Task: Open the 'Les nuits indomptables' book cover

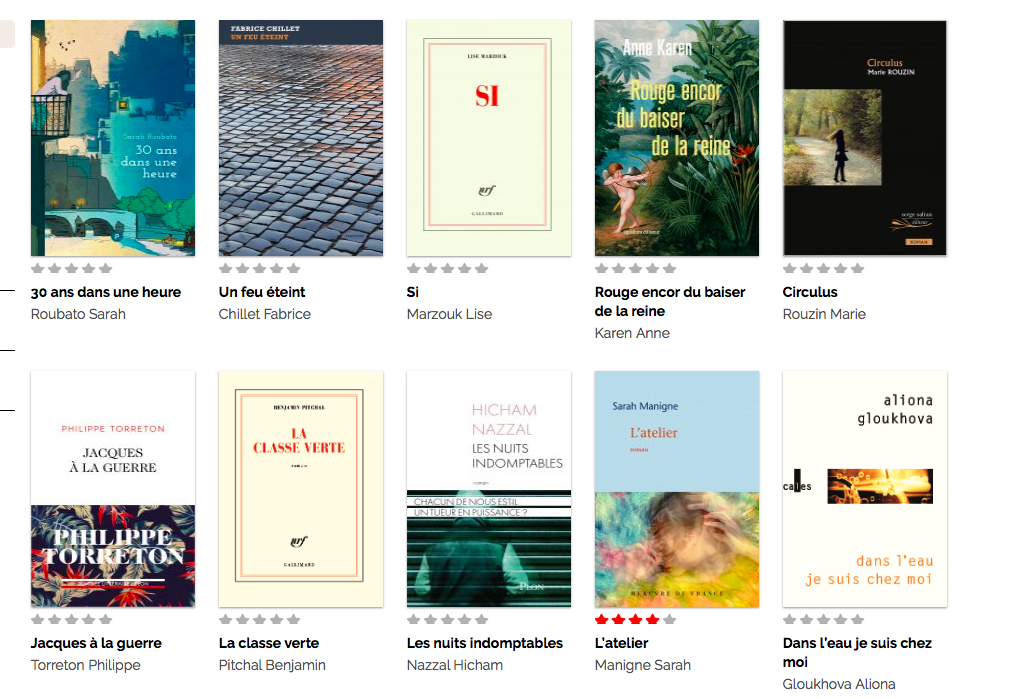Action: point(489,489)
